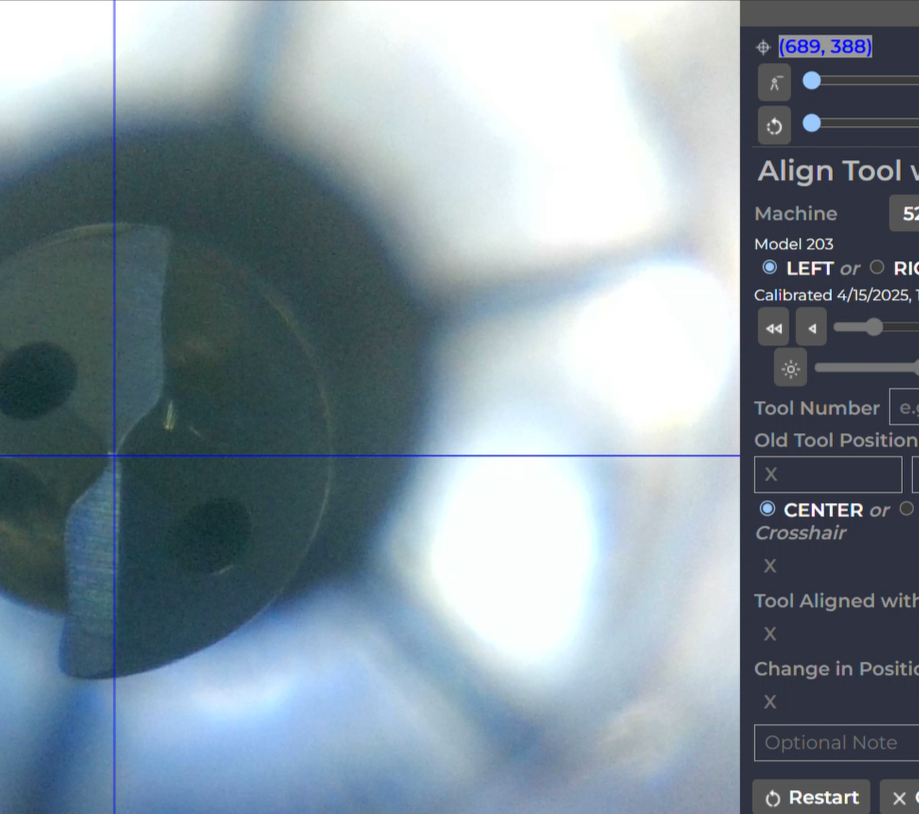Image resolution: width=919 pixels, height=814 pixels.
Task: Open the Machine number selector
Action: (904, 213)
